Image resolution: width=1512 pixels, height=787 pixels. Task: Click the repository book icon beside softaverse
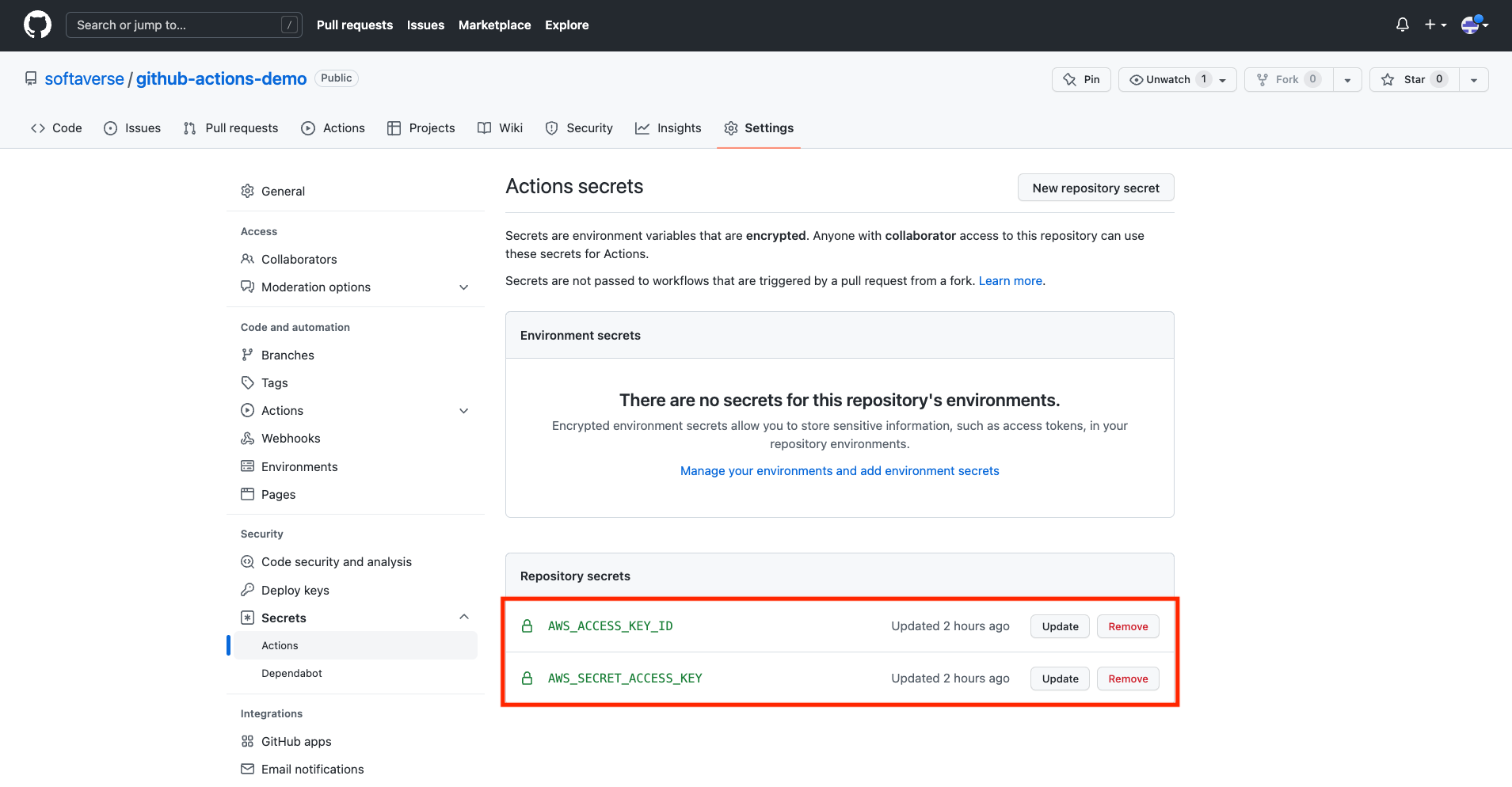[31, 78]
